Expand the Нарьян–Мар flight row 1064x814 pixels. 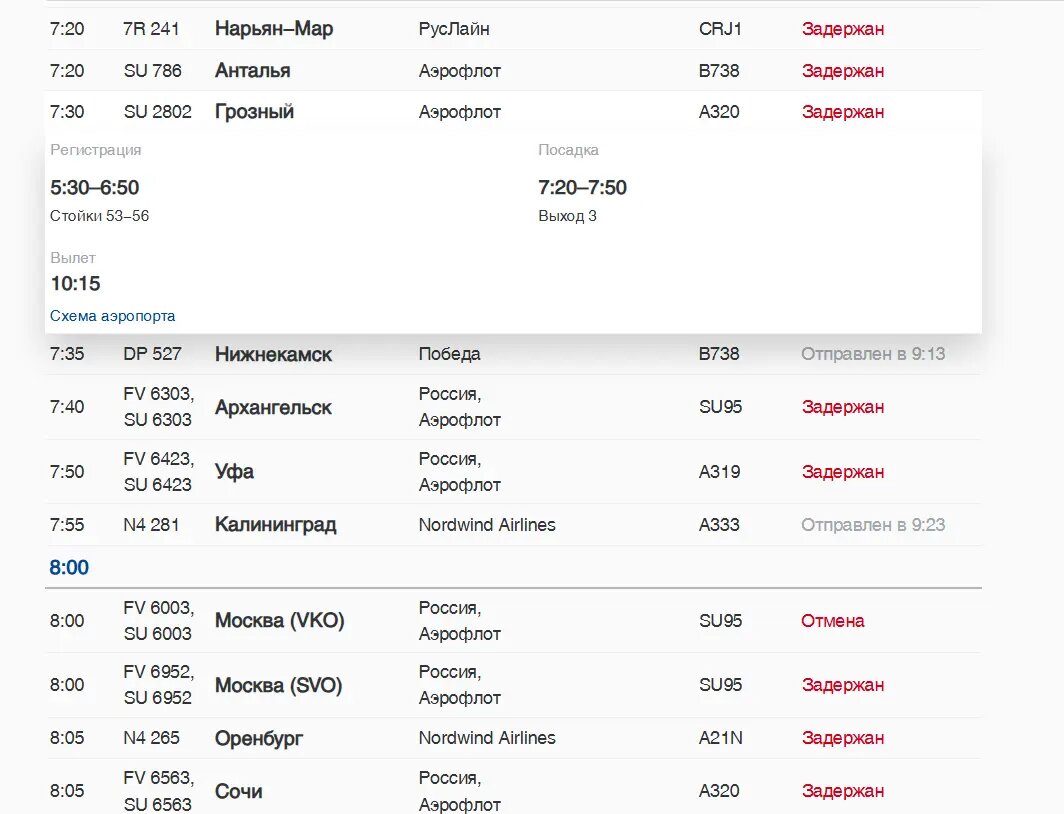coord(273,29)
